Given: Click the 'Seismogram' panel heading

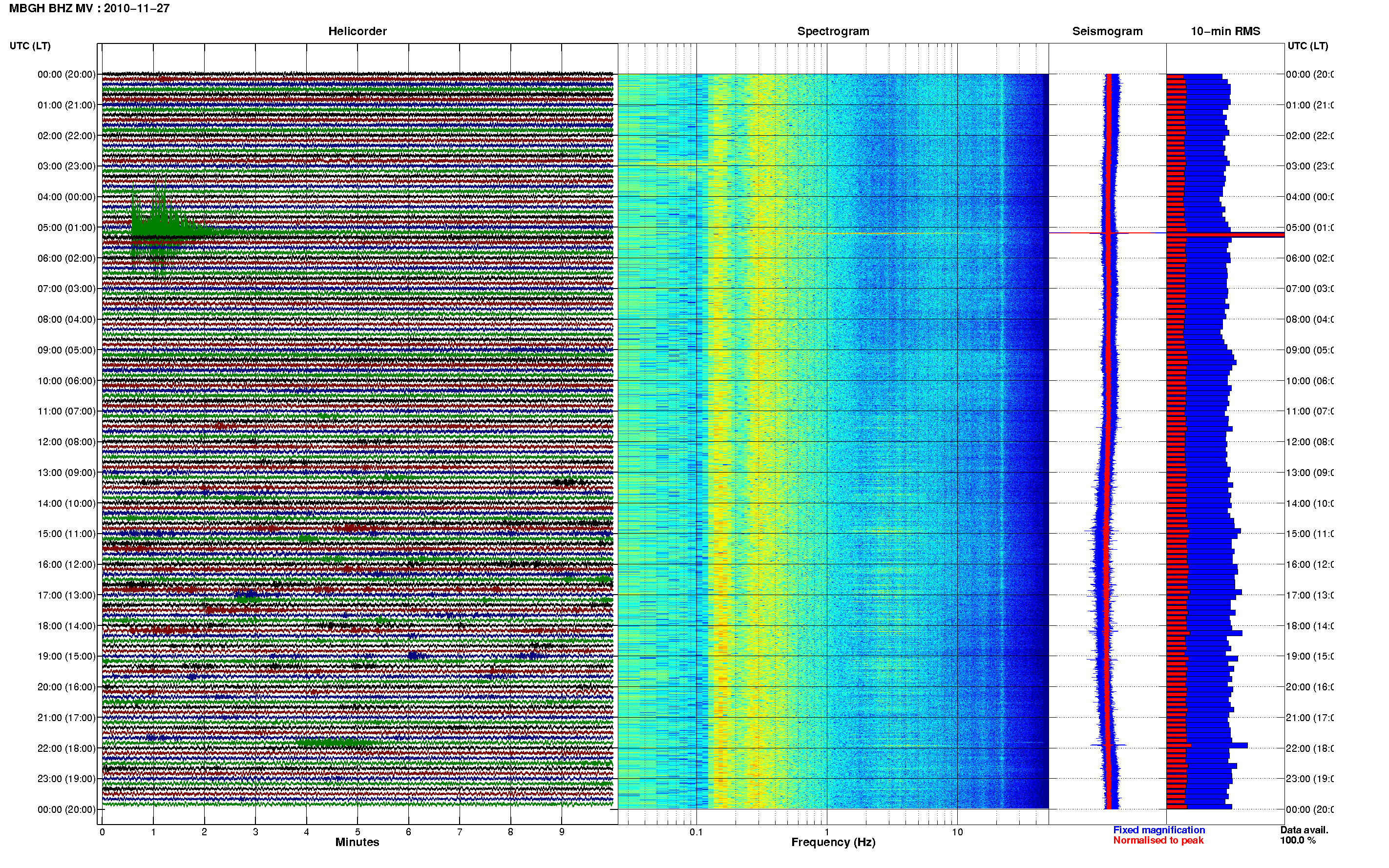Looking at the screenshot, I should point(1107,32).
